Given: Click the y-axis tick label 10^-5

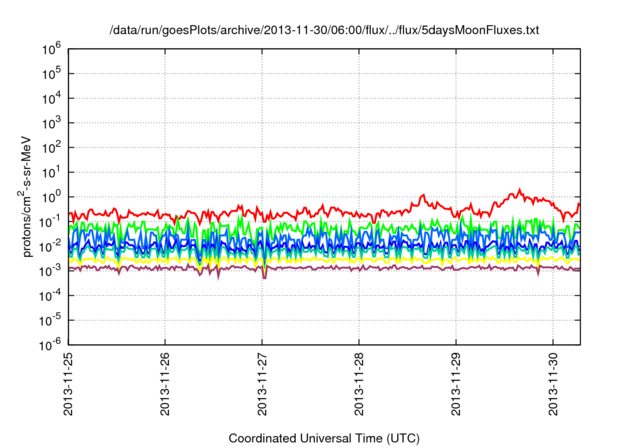Looking at the screenshot, I should (x=50, y=321).
